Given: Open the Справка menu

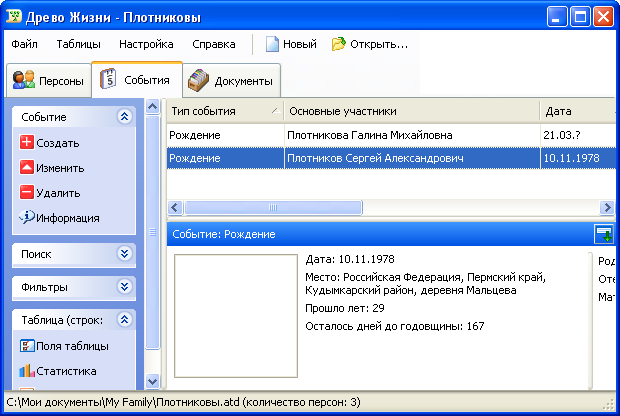Looking at the screenshot, I should pyautogui.click(x=214, y=44).
